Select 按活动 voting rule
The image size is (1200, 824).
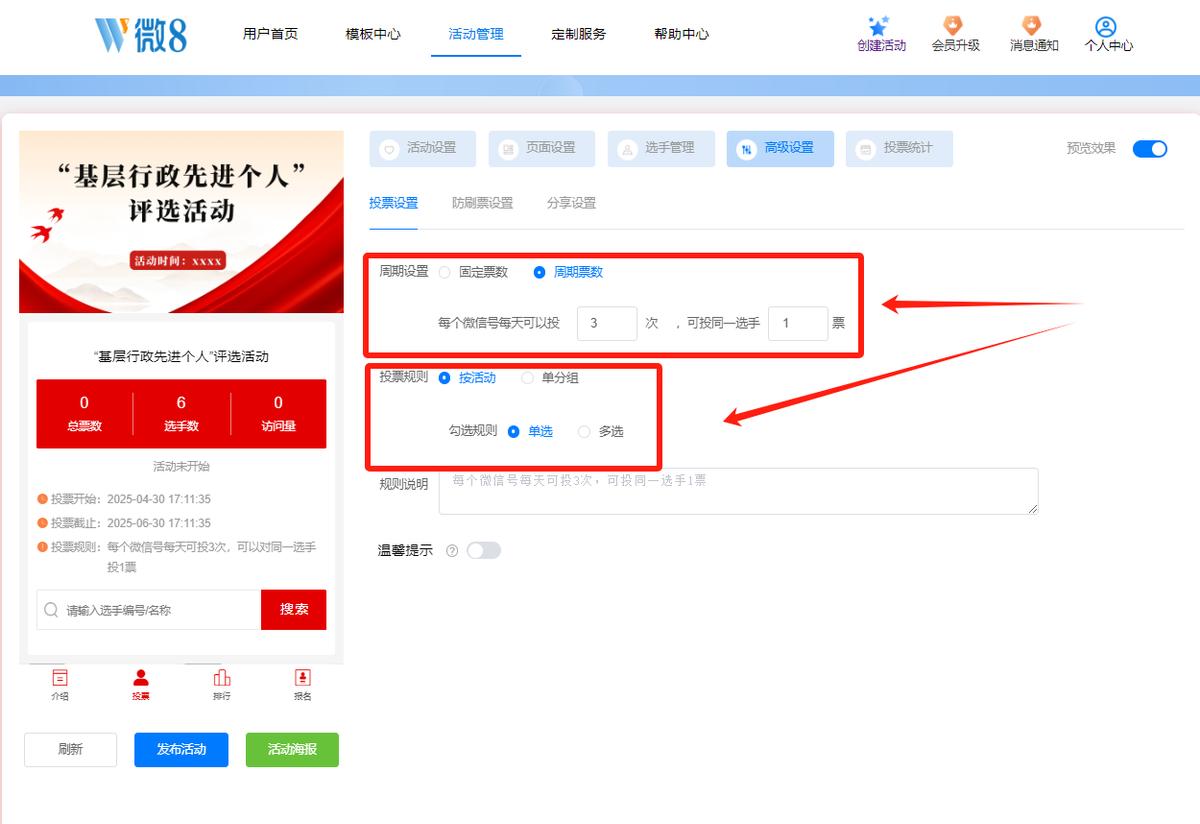[445, 378]
